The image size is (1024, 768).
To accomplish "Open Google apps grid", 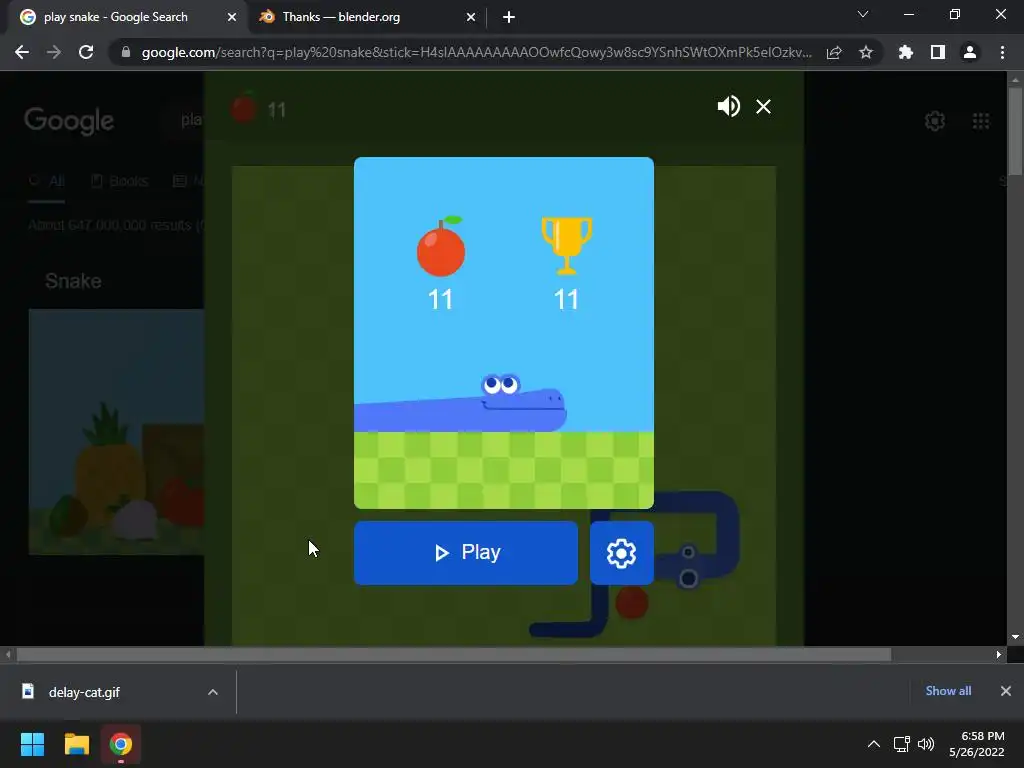I will tap(980, 121).
